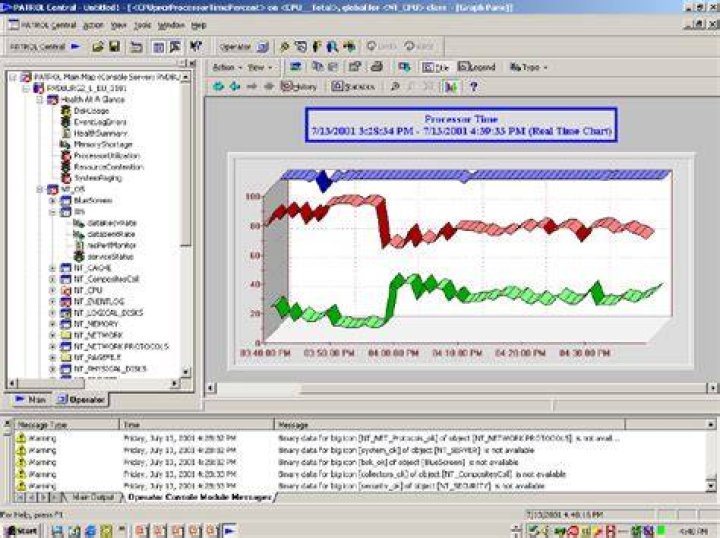Image resolution: width=720 pixels, height=538 pixels.
Task: Click the wand icon in main toolbar
Action: [284, 46]
